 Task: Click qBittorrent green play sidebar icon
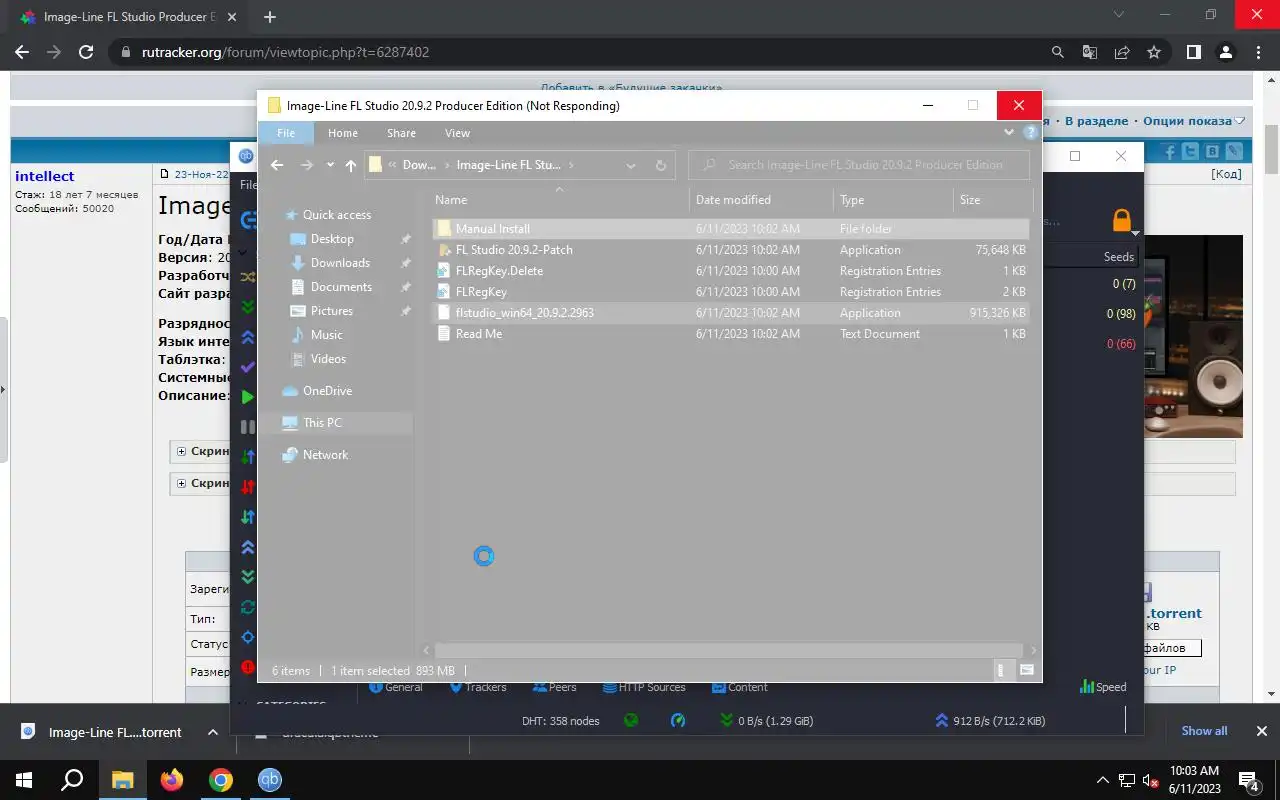coord(247,397)
